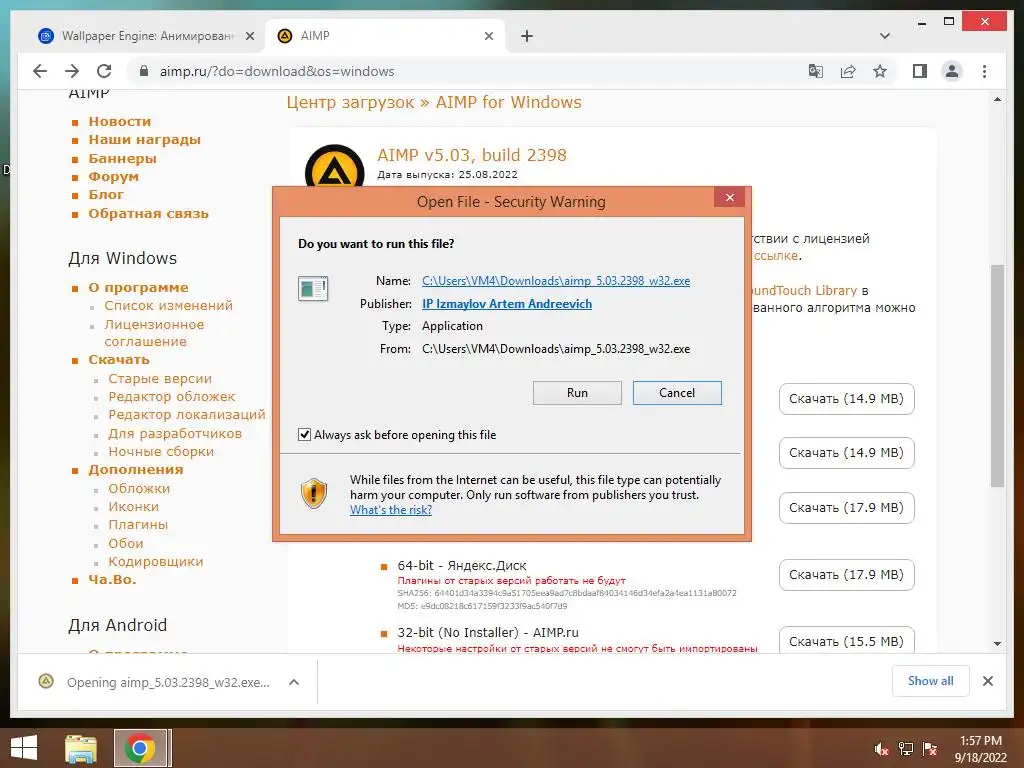Open the Плагины link
Image resolution: width=1024 pixels, height=768 pixels.
pos(138,524)
